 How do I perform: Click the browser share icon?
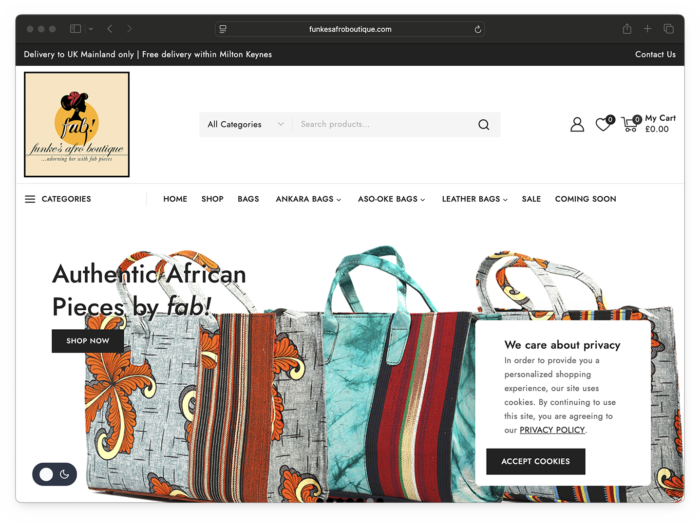tap(627, 29)
